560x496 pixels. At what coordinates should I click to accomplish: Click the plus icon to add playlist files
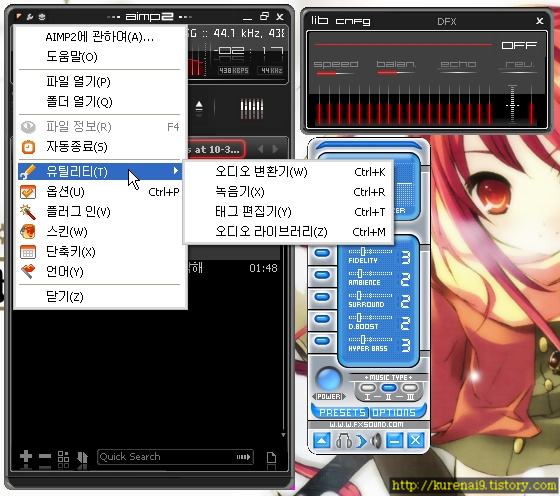tap(26, 457)
